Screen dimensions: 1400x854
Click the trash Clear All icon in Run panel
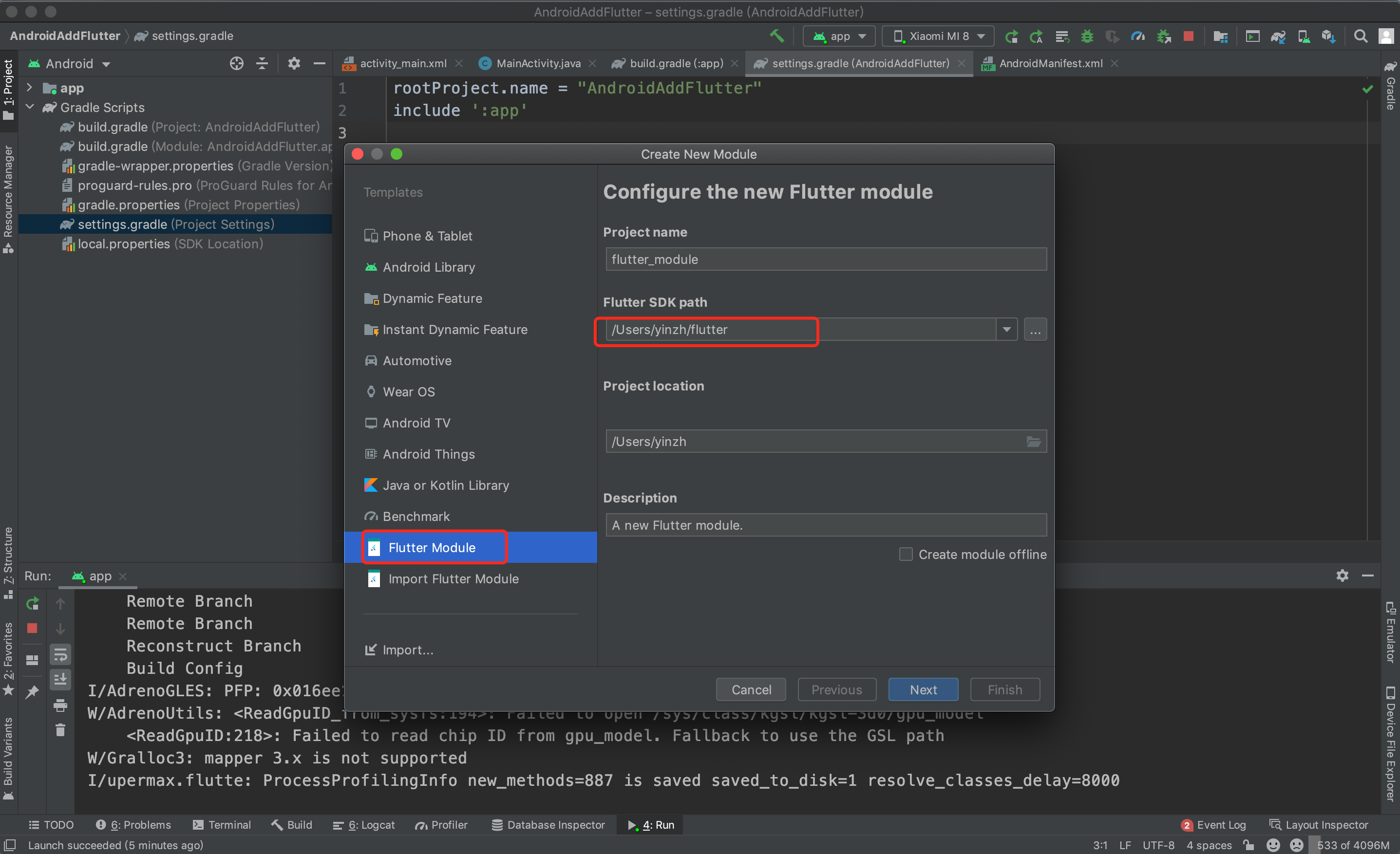click(x=60, y=730)
